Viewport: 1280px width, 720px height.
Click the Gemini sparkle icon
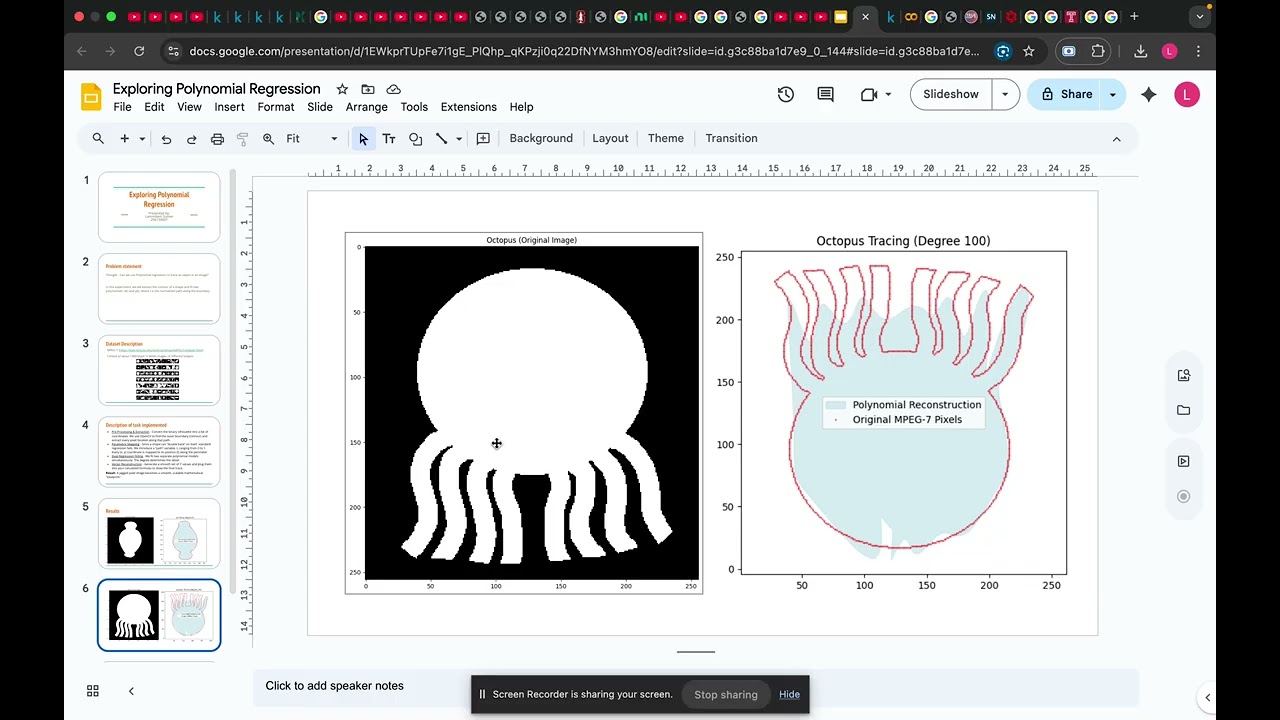click(1148, 94)
